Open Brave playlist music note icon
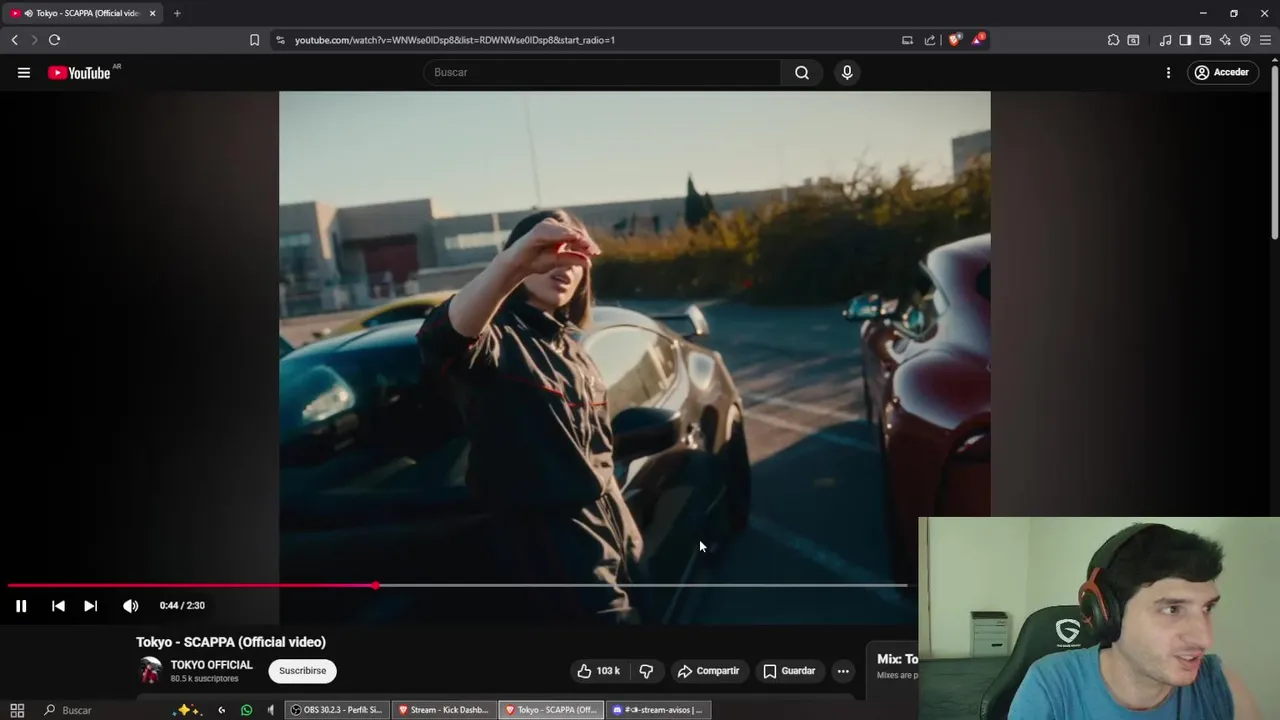The image size is (1280, 720). point(1165,40)
